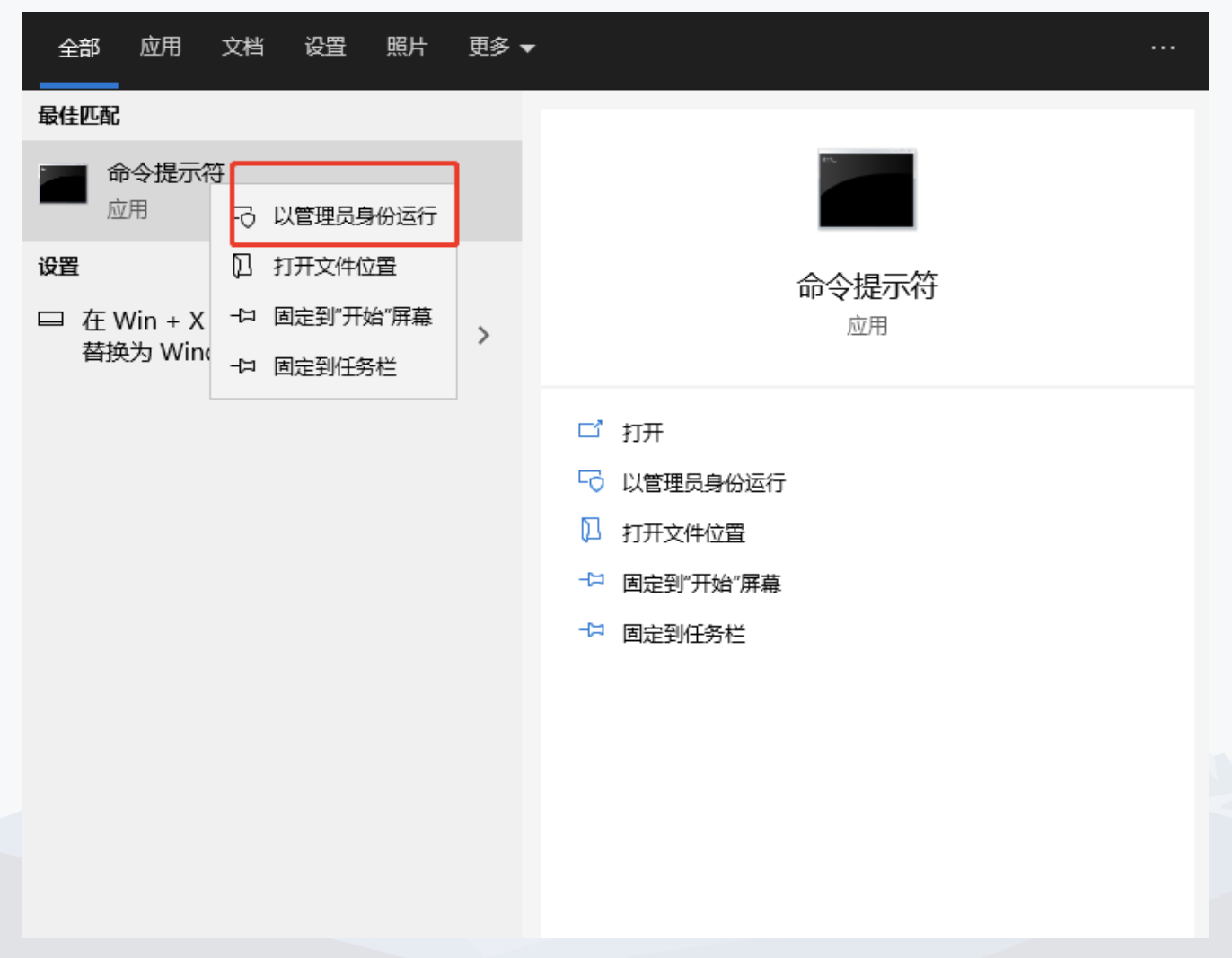The image size is (1232, 958).
Task: Click 打开文件位置 in the right panel
Action: pyautogui.click(x=683, y=533)
